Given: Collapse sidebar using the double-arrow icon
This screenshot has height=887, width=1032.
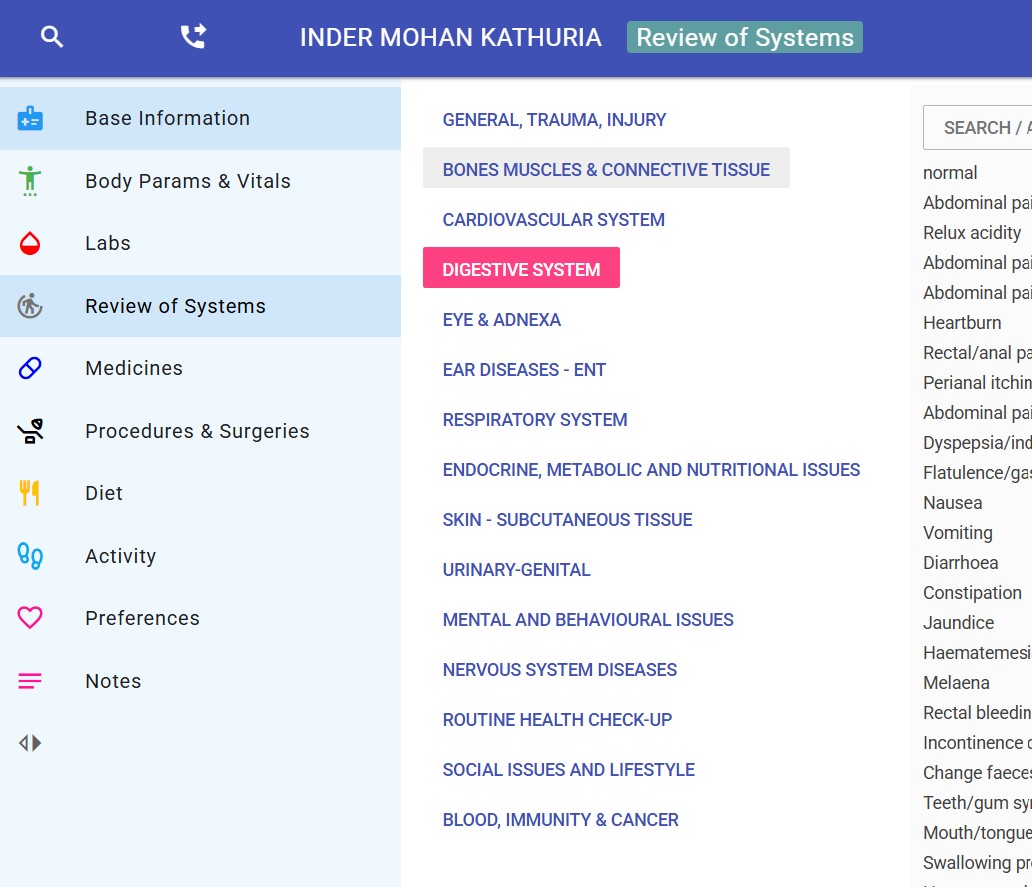Looking at the screenshot, I should tap(30, 743).
